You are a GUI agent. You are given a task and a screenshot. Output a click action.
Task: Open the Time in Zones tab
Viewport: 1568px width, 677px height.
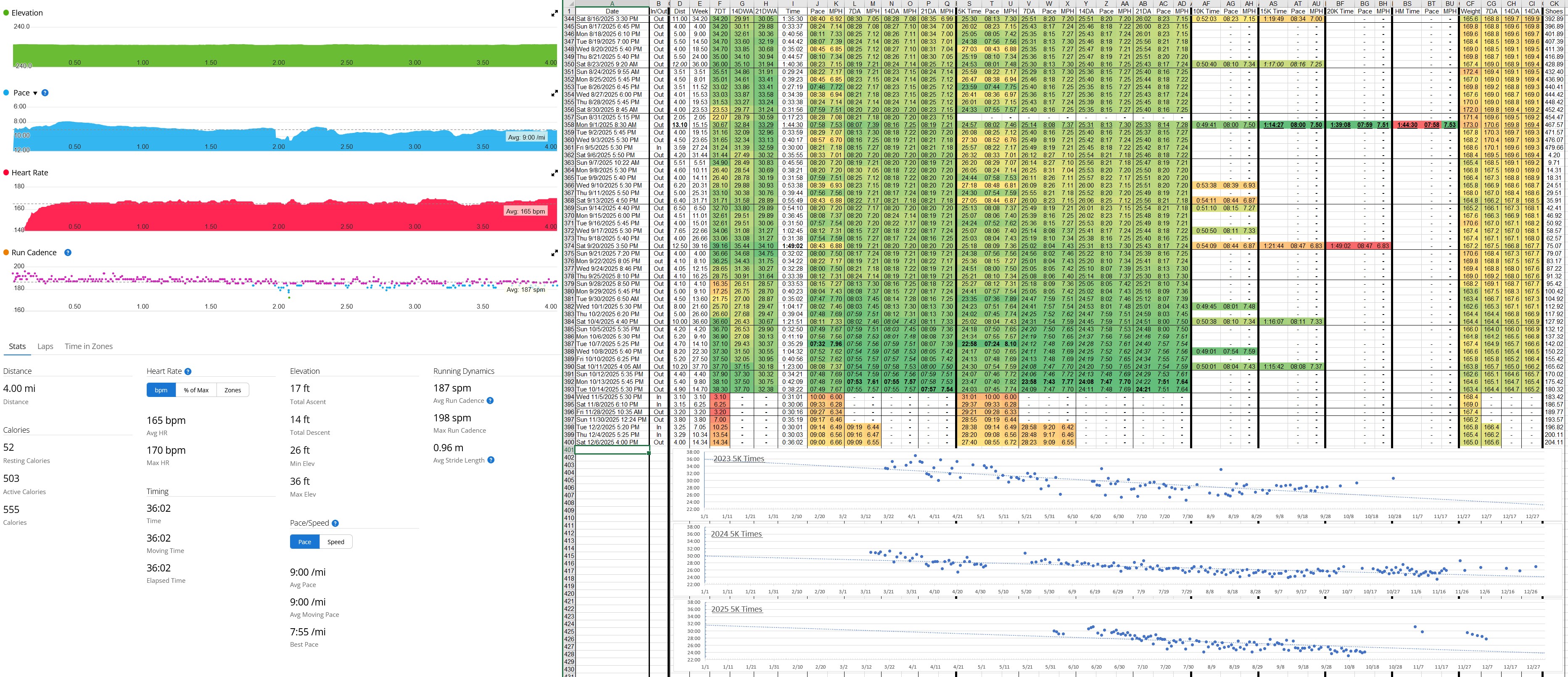click(88, 346)
